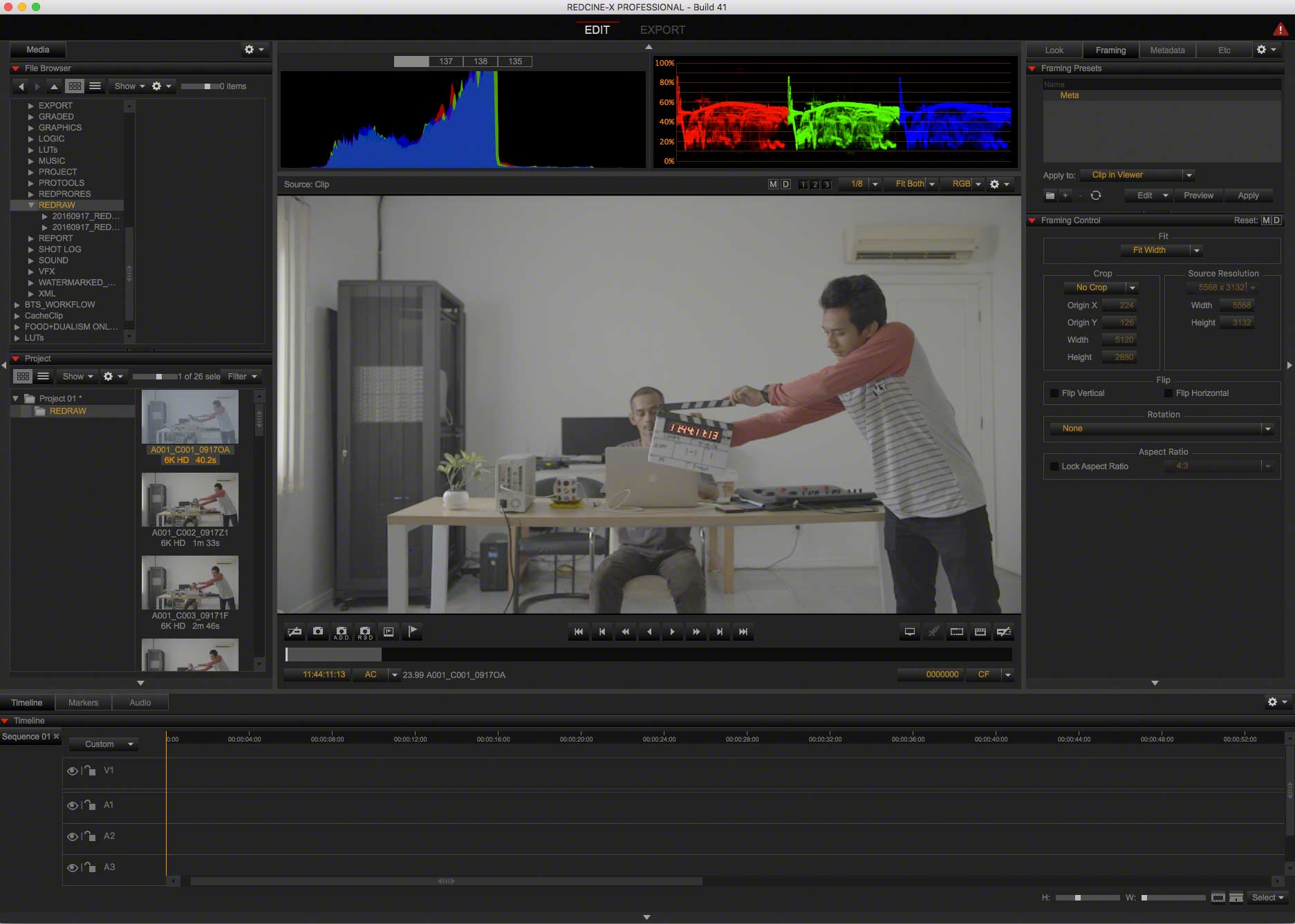Click the reload framing presets icon
1295x924 pixels.
[1096, 196]
